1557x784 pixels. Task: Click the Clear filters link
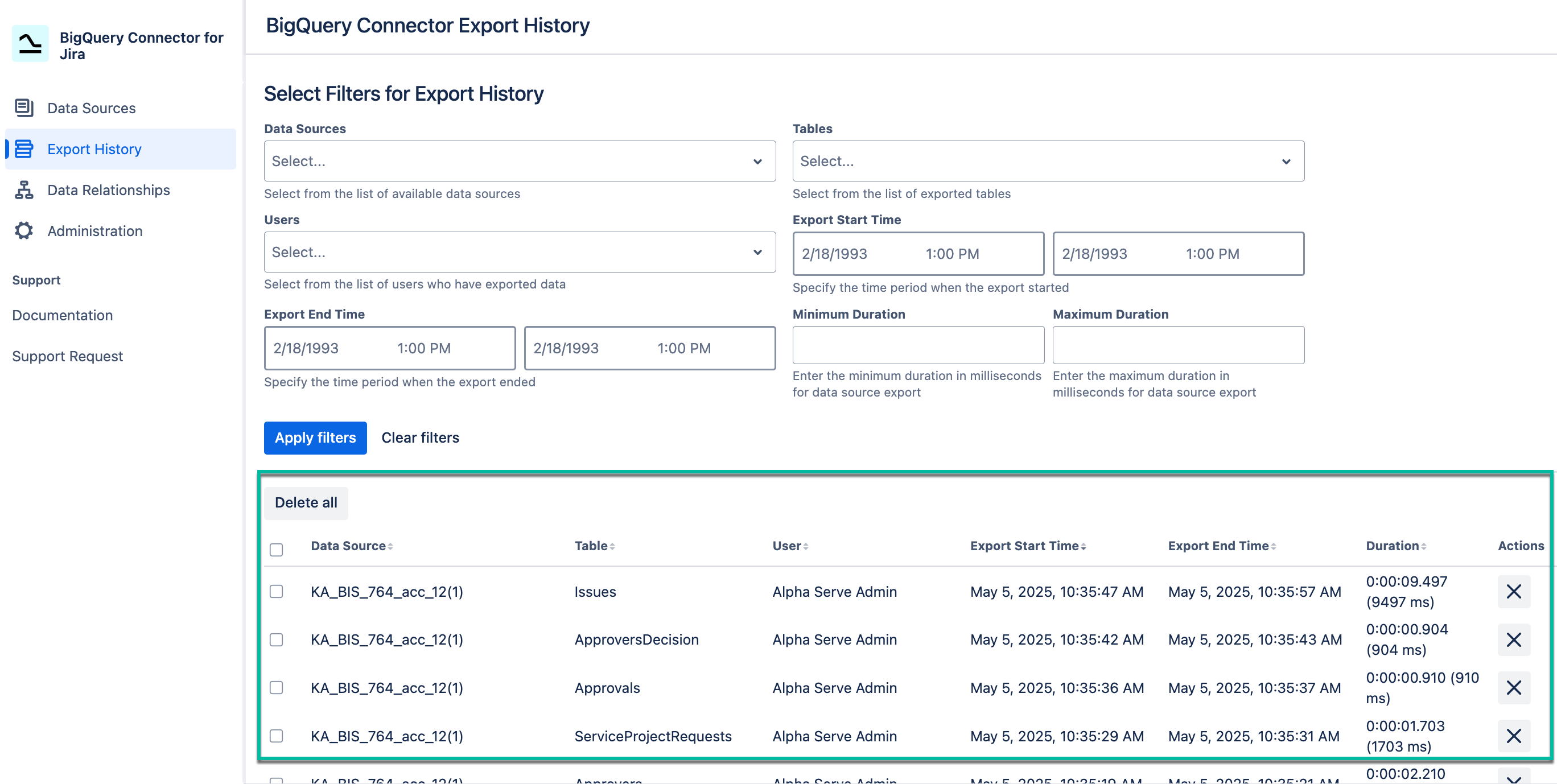[x=420, y=438]
